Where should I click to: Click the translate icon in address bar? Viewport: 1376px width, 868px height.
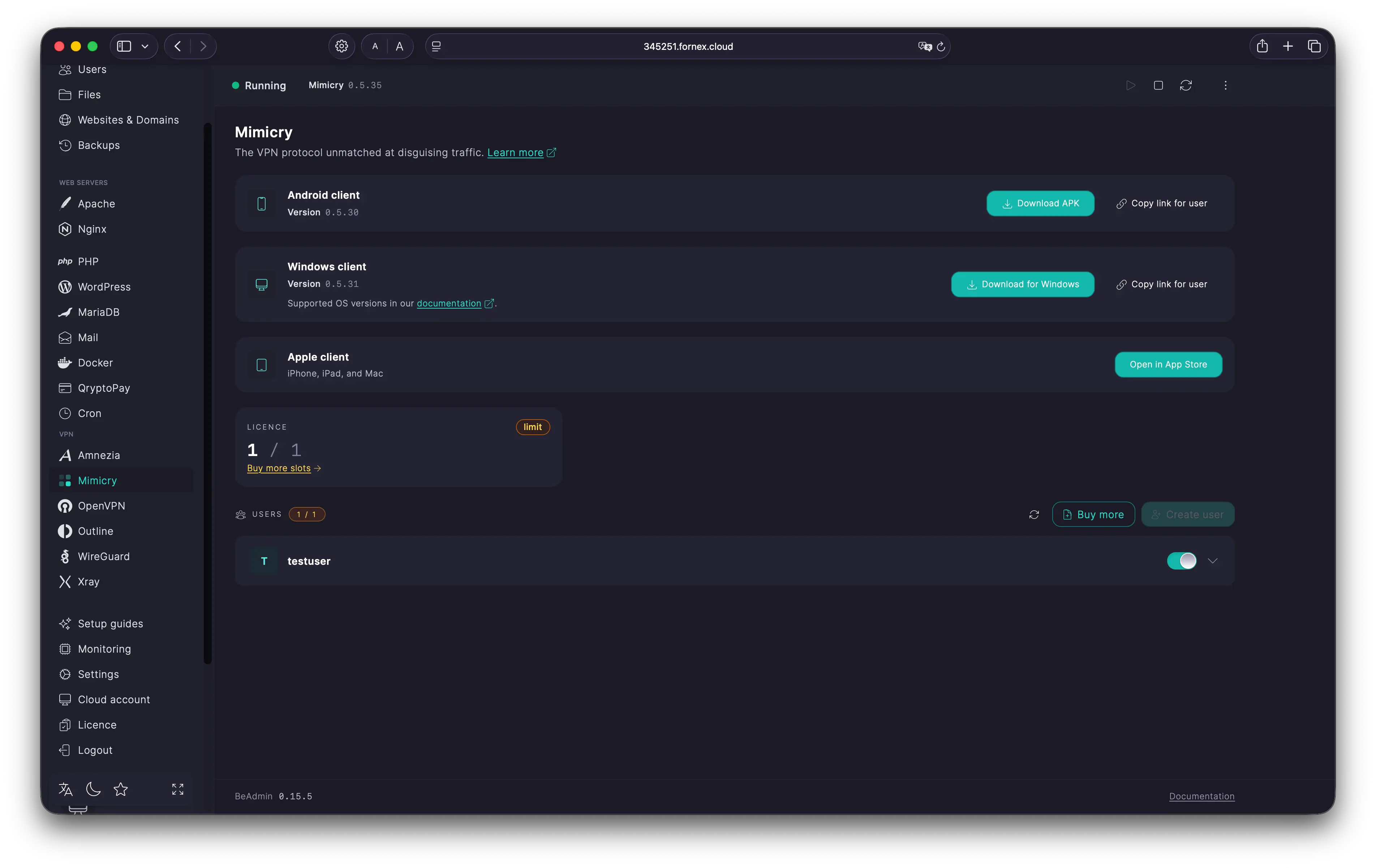coord(925,46)
